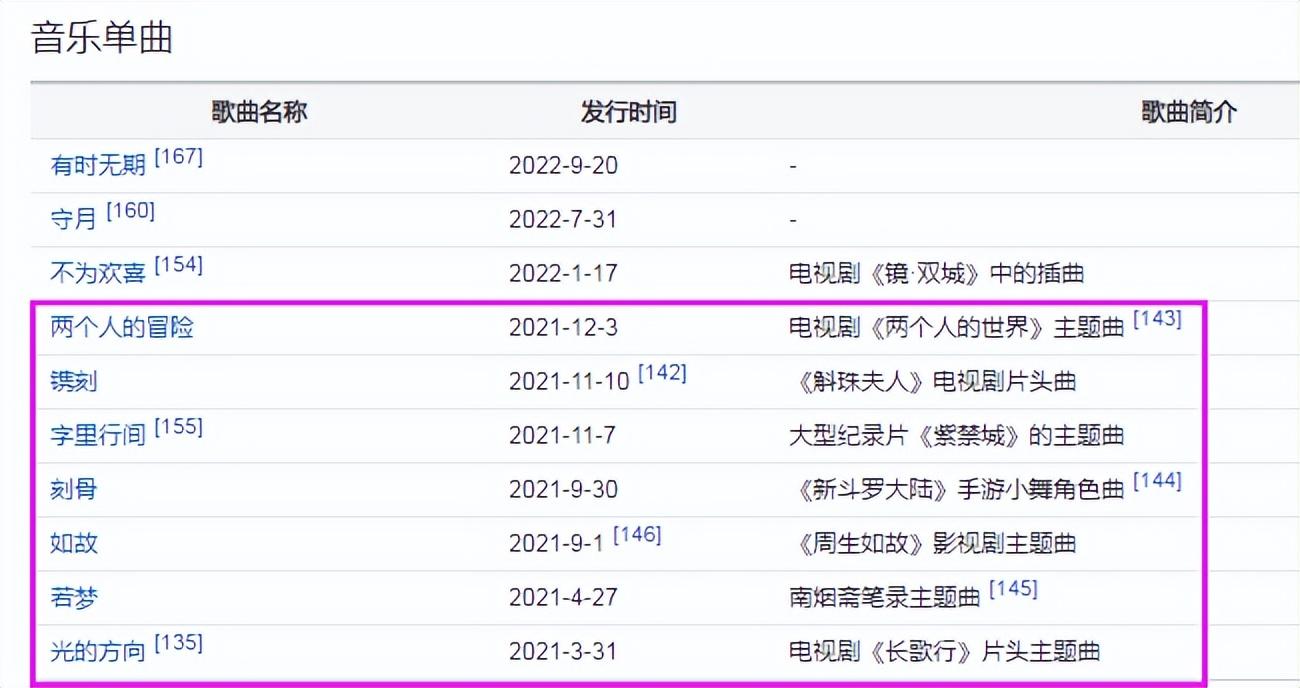Screen dimensions: 1300x688
Task: Click the 歌曲名称 column header
Action: click(259, 112)
